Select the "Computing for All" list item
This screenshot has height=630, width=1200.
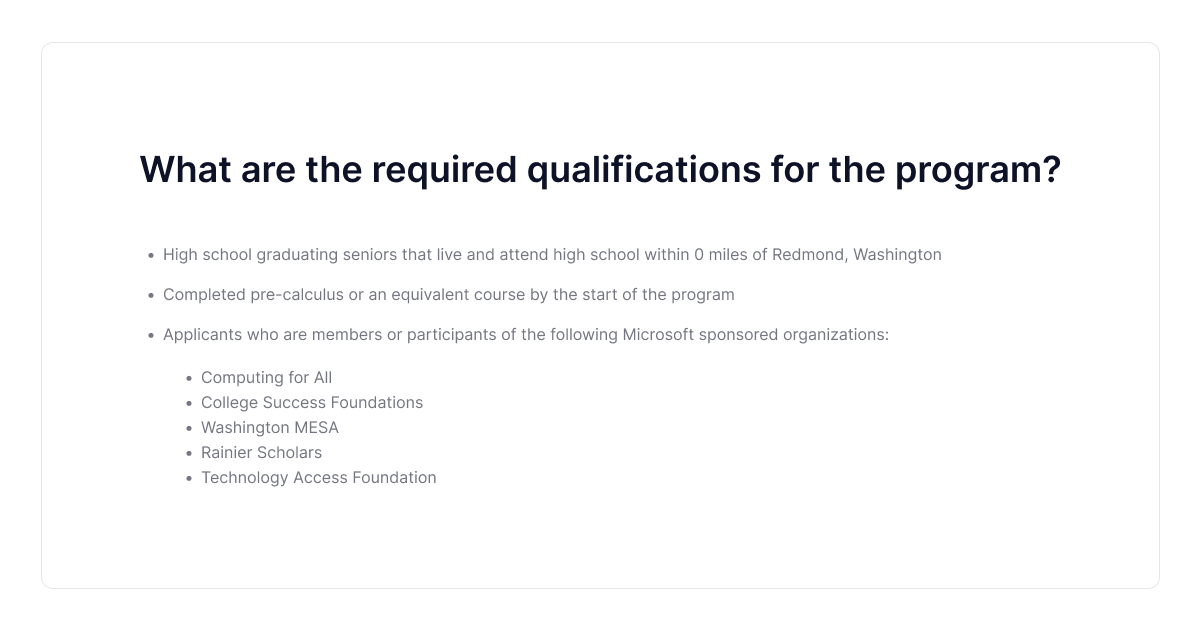(x=266, y=377)
